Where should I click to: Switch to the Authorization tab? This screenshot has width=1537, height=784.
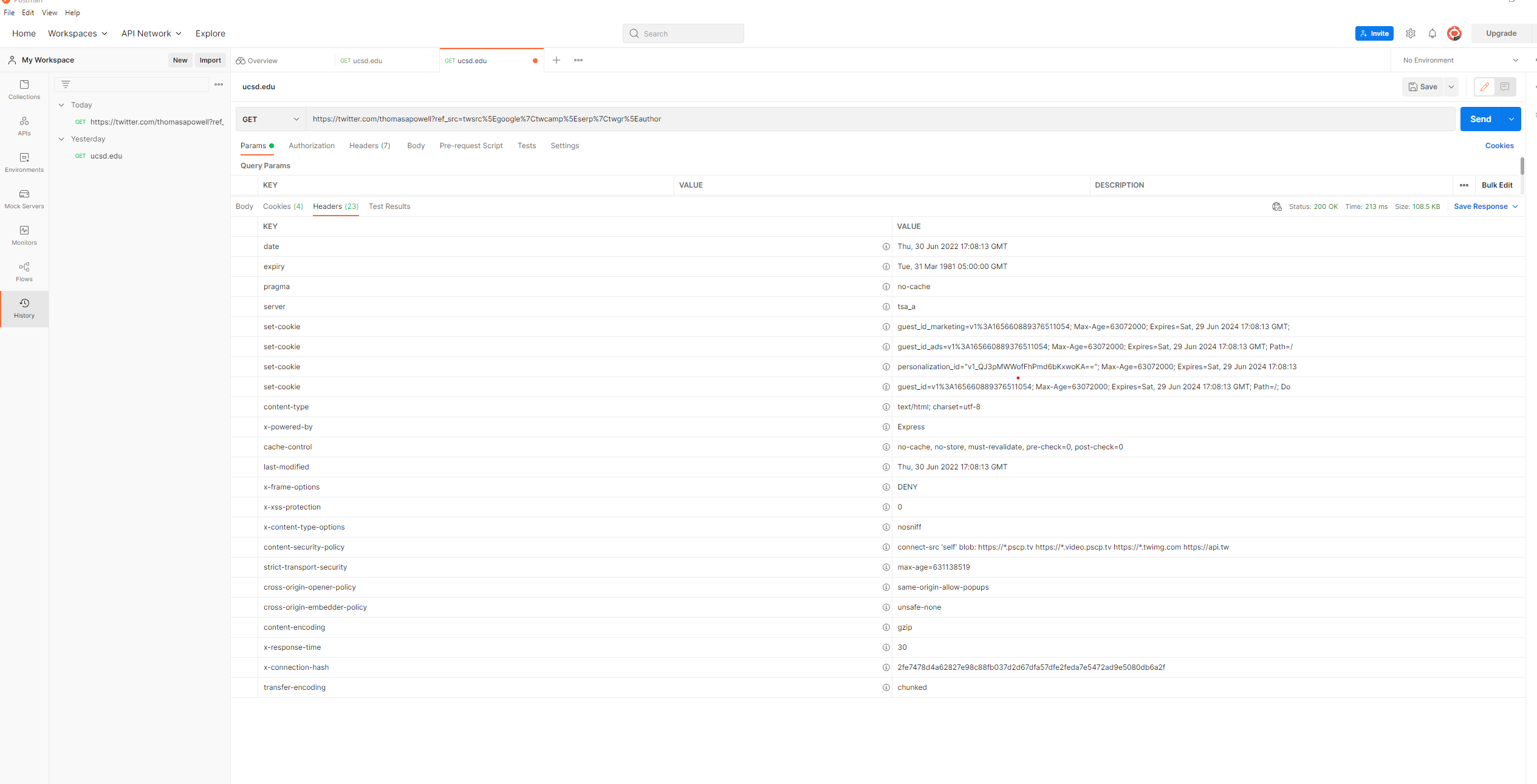[x=312, y=146]
